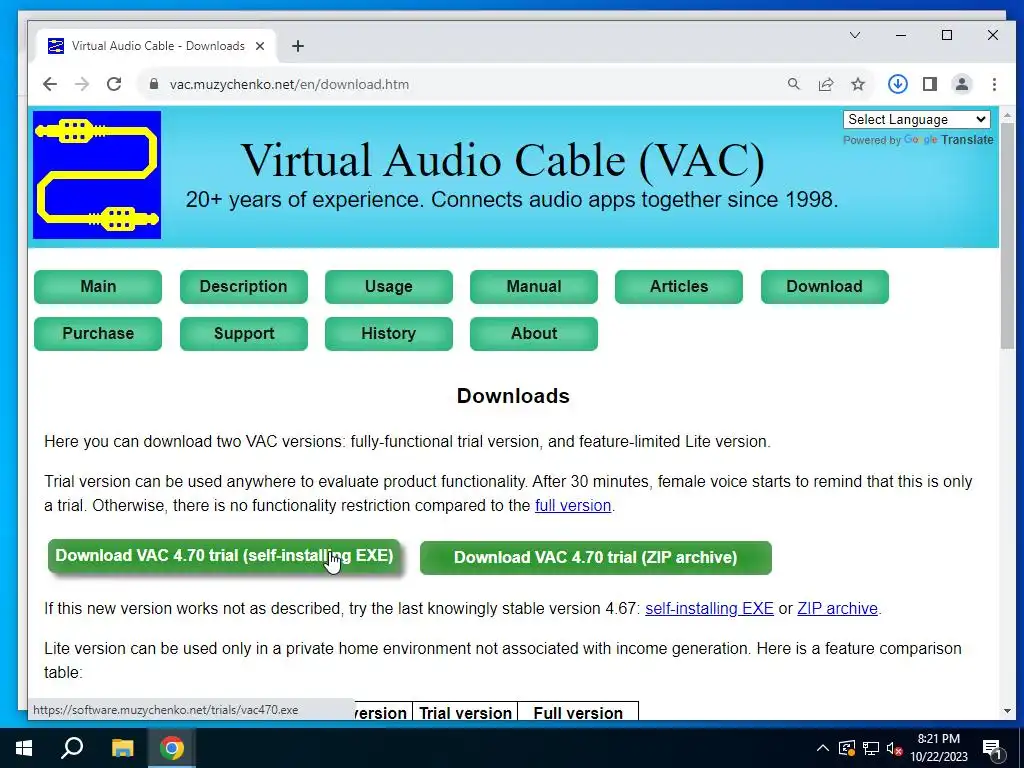Click the tab search chevron
The width and height of the screenshot is (1024, 768).
coord(855,35)
